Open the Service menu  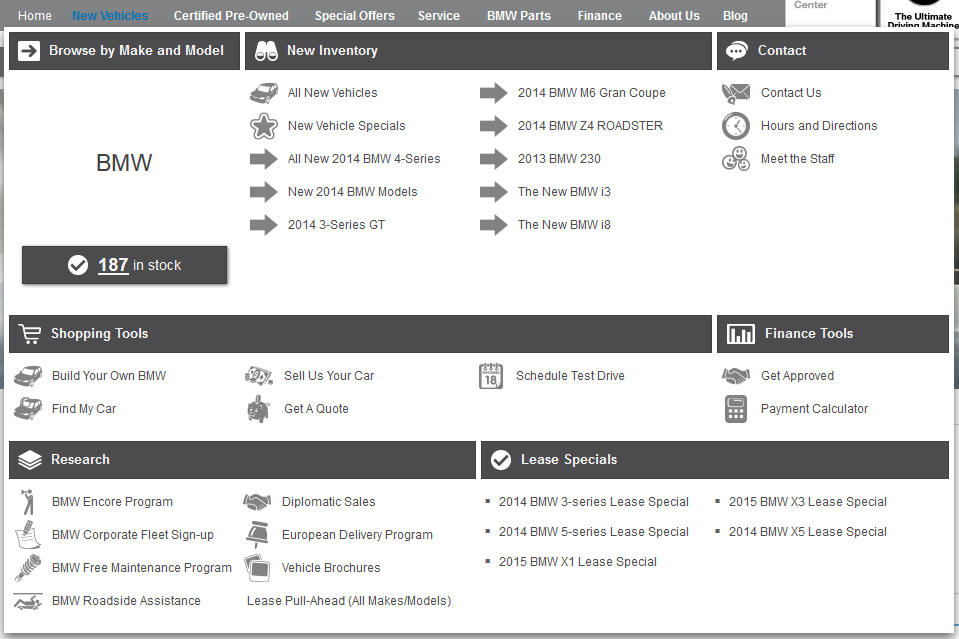pos(439,16)
